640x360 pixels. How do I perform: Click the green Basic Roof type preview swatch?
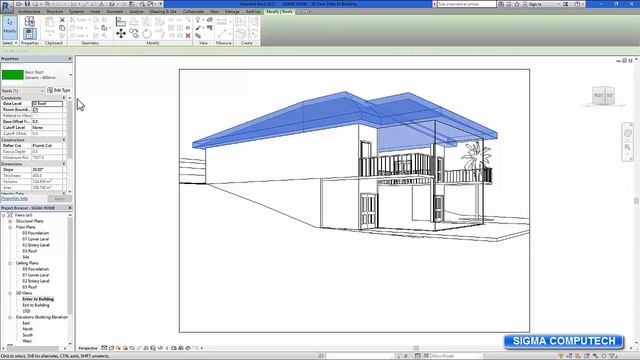[x=13, y=75]
